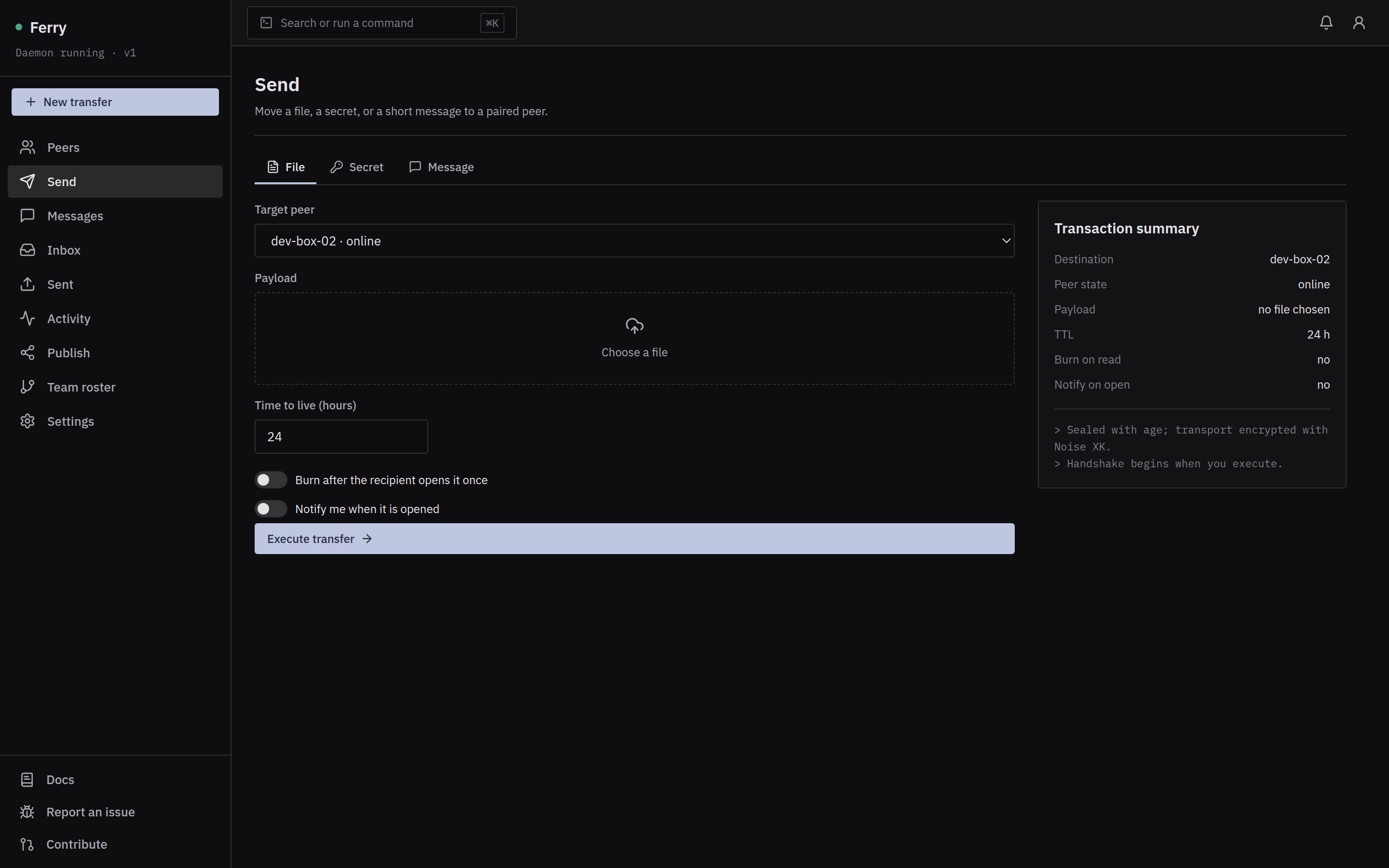The width and height of the screenshot is (1389, 868).
Task: Click the Docs book icon
Action: (x=27, y=780)
